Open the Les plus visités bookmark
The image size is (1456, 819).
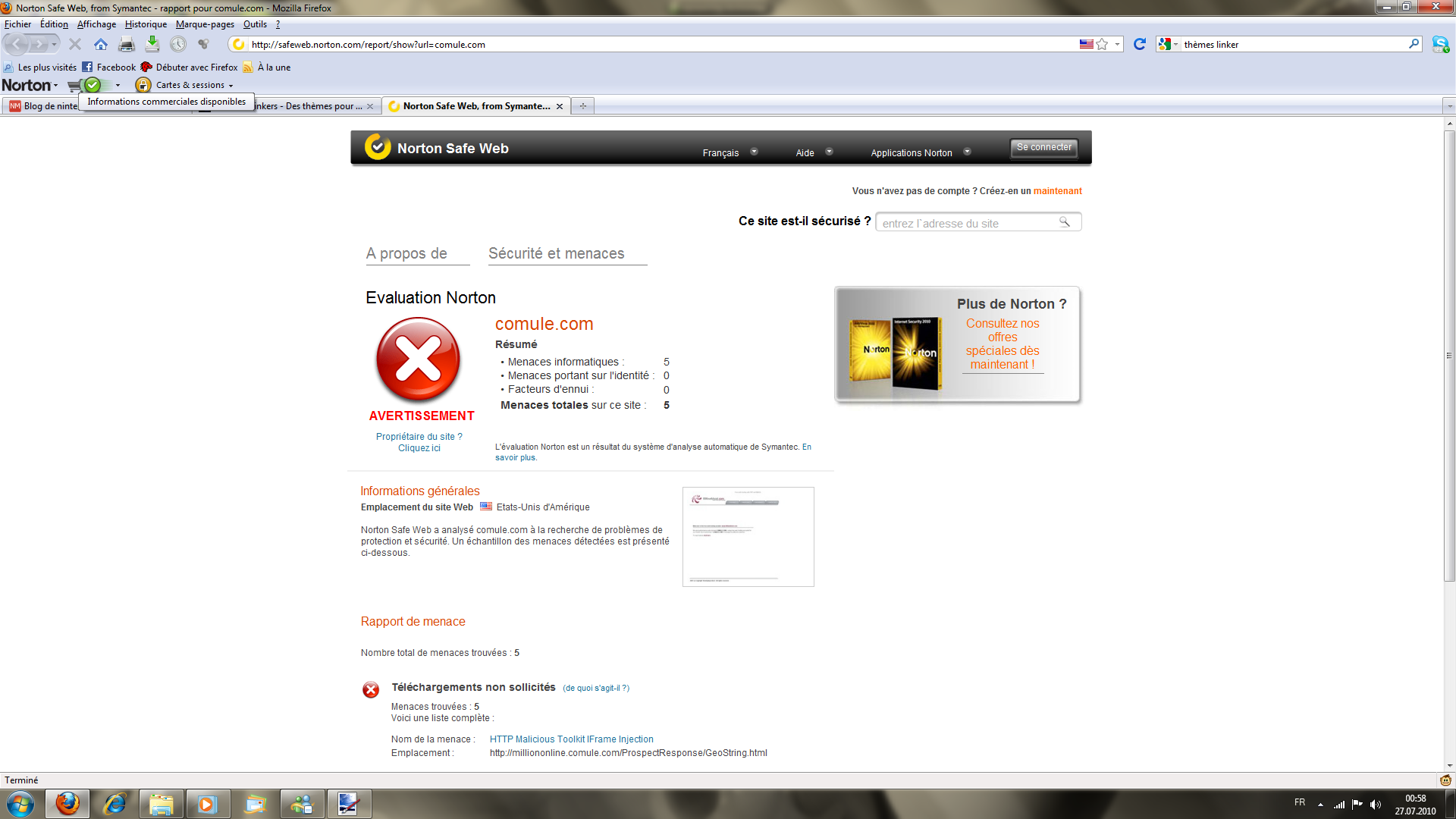[x=40, y=67]
